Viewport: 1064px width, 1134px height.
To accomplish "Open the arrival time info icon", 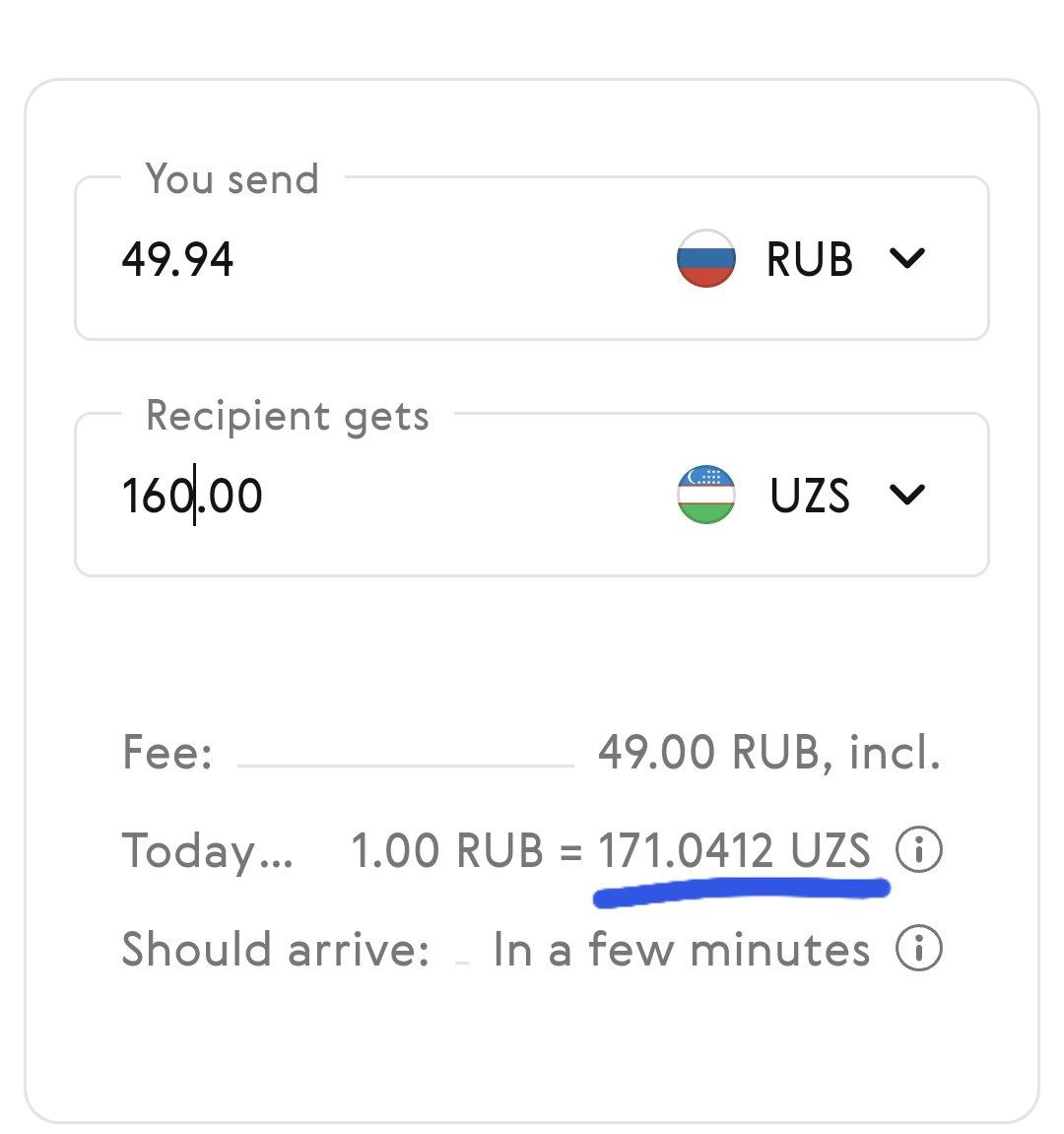I will (x=918, y=949).
